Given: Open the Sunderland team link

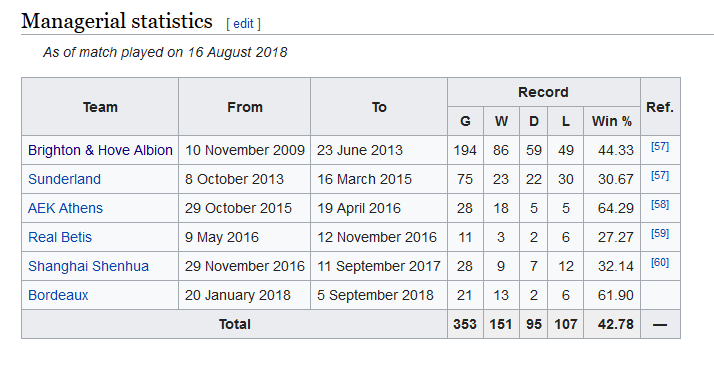Looking at the screenshot, I should 64,179.
